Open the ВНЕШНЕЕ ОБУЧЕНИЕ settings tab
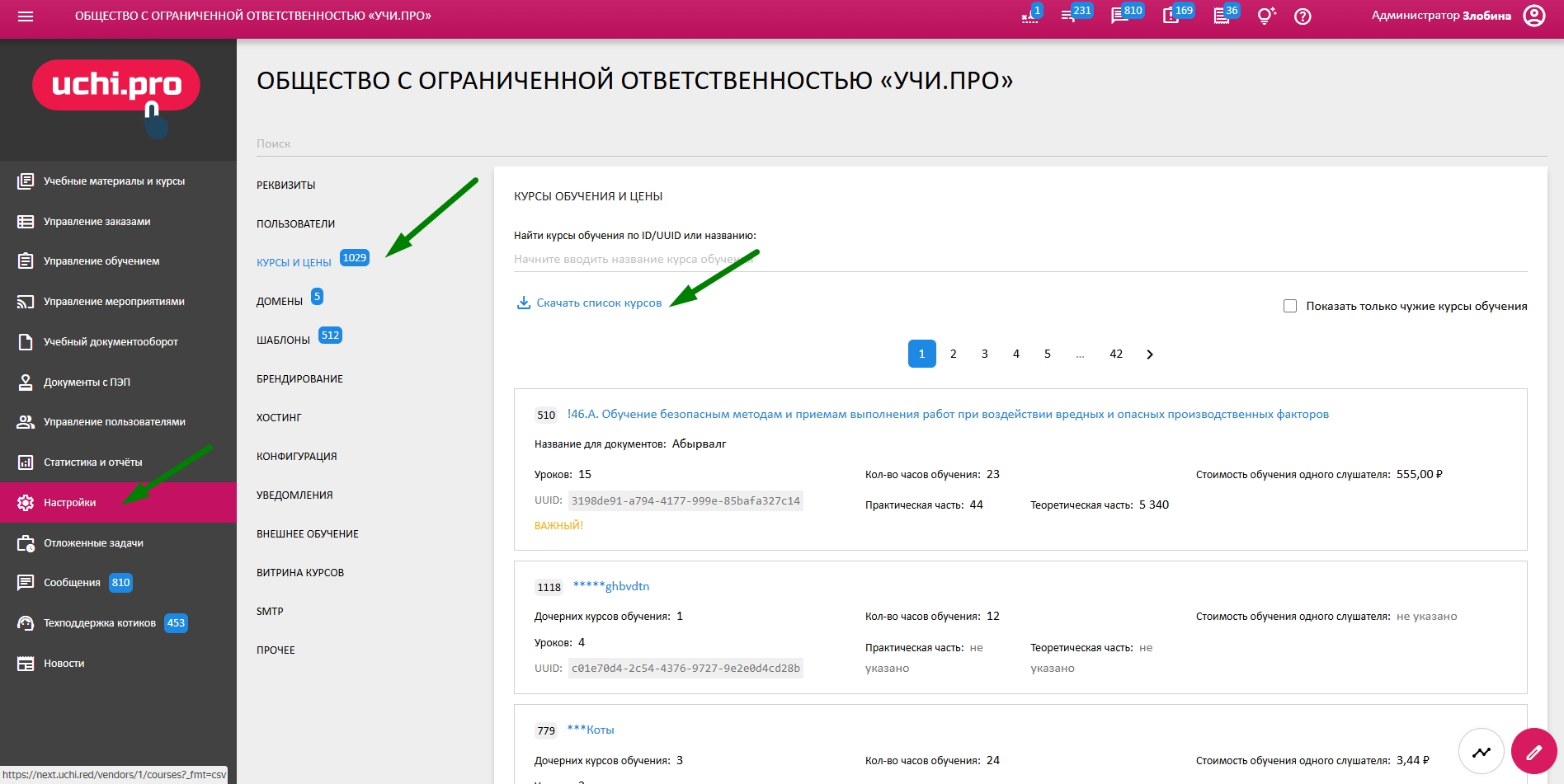Screen dimensions: 1564x784 click(x=308, y=533)
